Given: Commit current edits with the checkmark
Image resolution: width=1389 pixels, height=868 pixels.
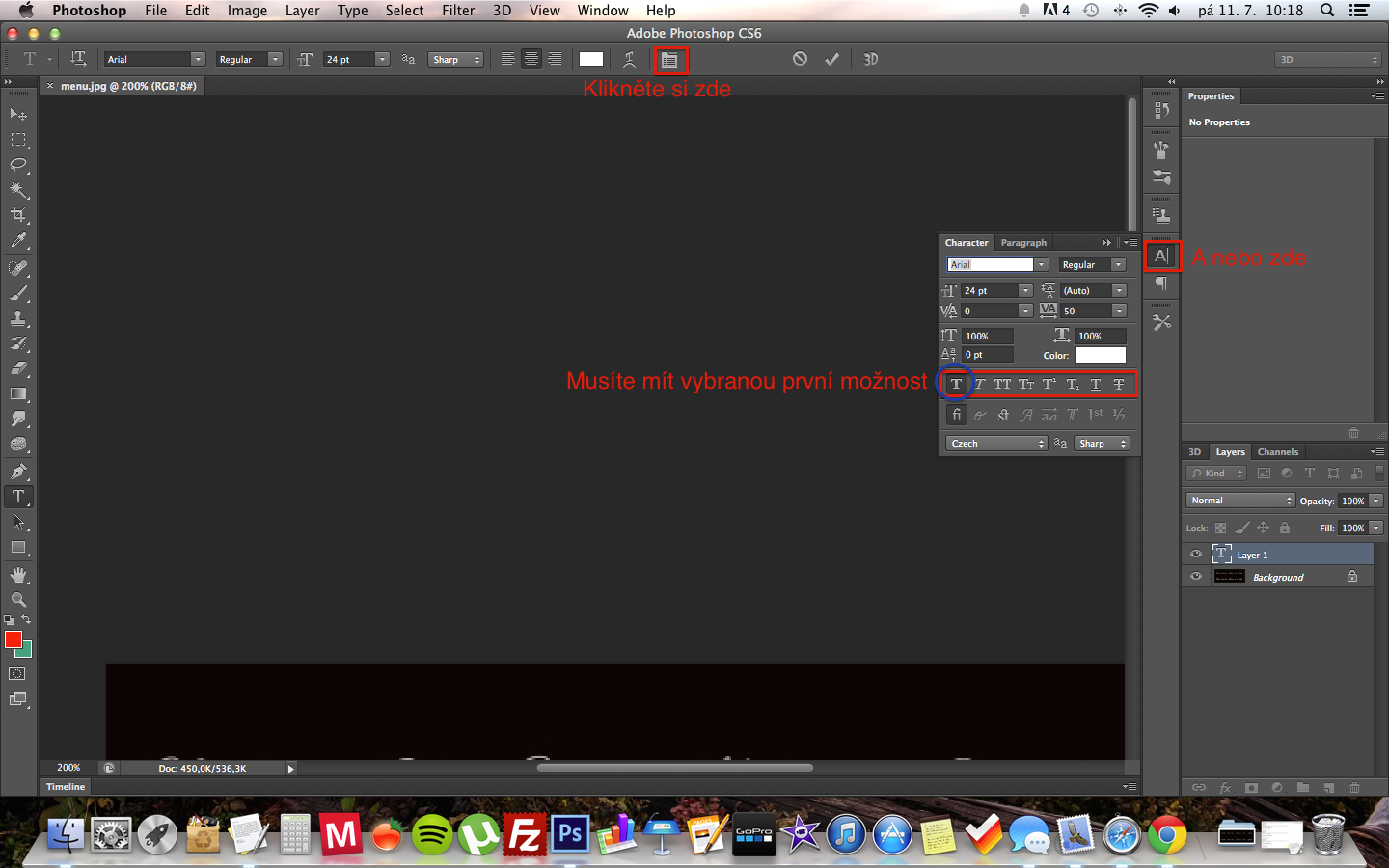Looking at the screenshot, I should point(831,59).
